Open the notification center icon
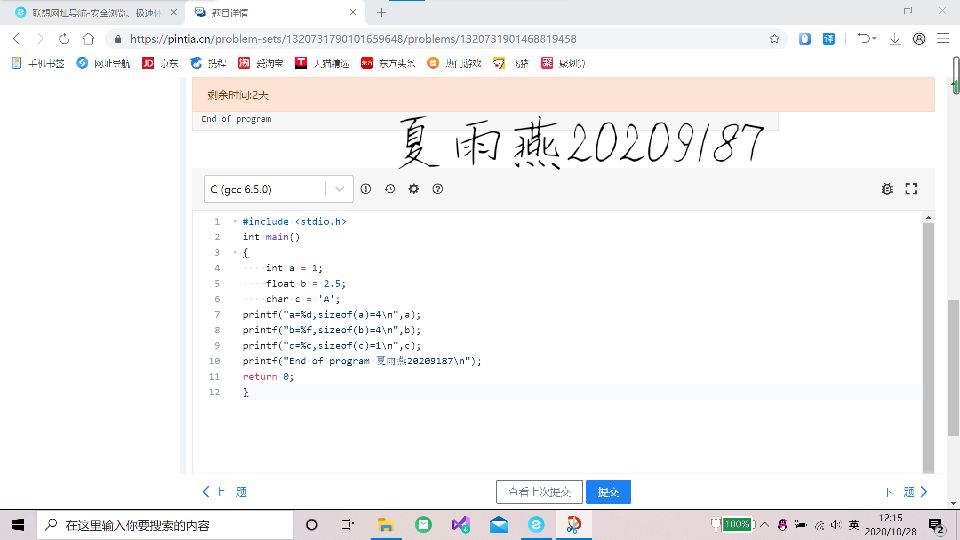 click(936, 525)
